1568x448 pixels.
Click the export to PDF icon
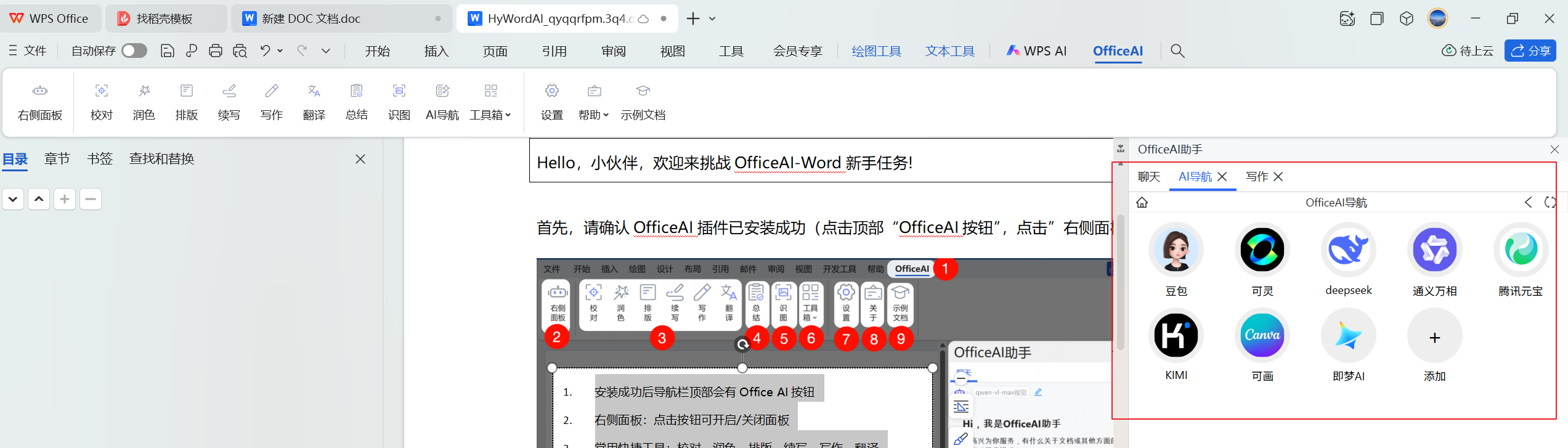click(192, 51)
